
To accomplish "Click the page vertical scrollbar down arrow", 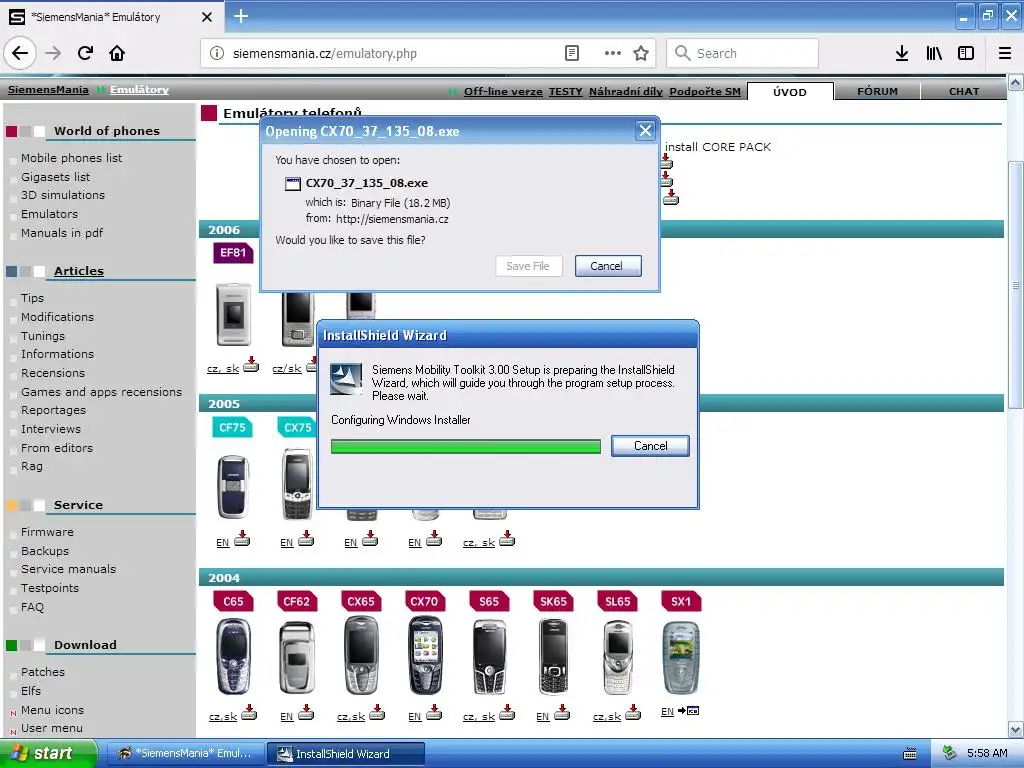I will coord(1015,729).
